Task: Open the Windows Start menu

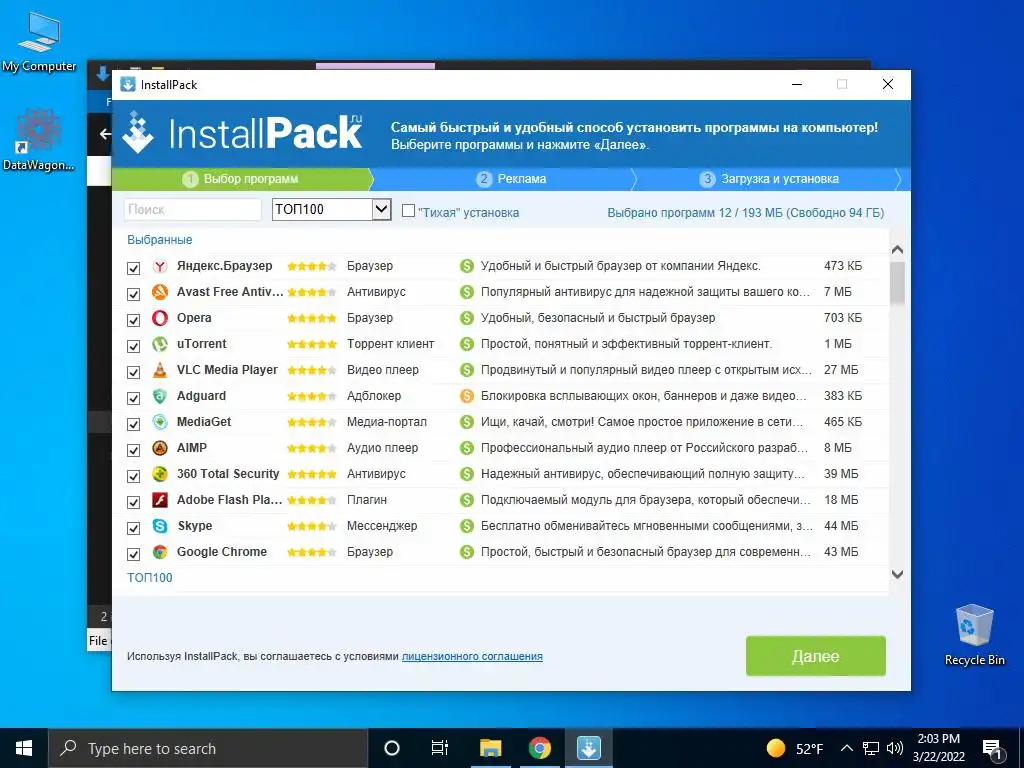Action: (24, 748)
